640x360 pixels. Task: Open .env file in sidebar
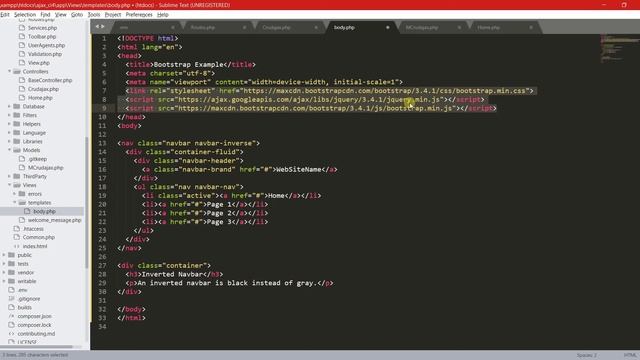click(22, 290)
